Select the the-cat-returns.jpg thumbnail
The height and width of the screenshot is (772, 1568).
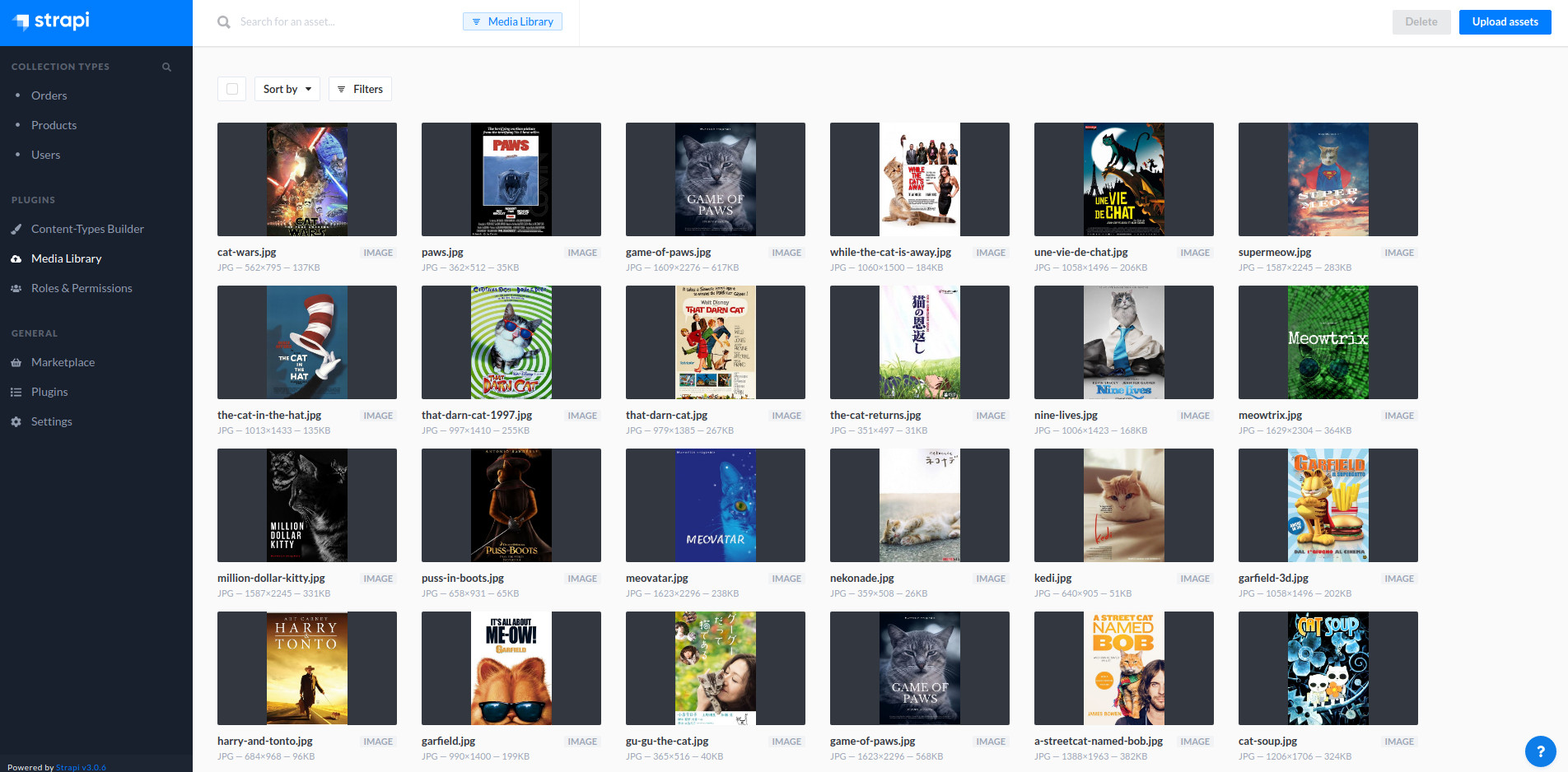920,342
